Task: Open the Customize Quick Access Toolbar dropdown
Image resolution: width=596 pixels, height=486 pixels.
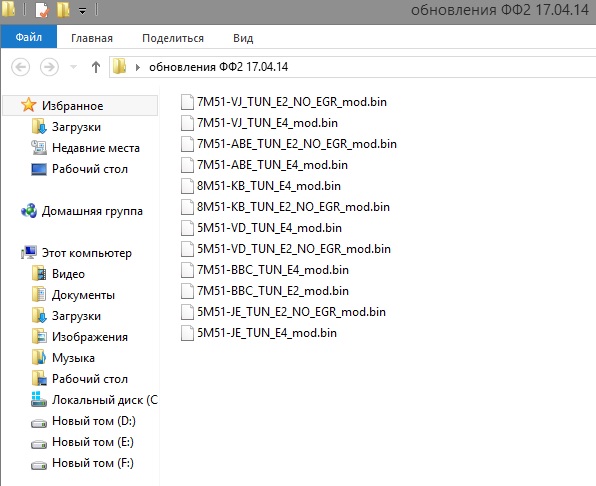Action: [x=82, y=11]
